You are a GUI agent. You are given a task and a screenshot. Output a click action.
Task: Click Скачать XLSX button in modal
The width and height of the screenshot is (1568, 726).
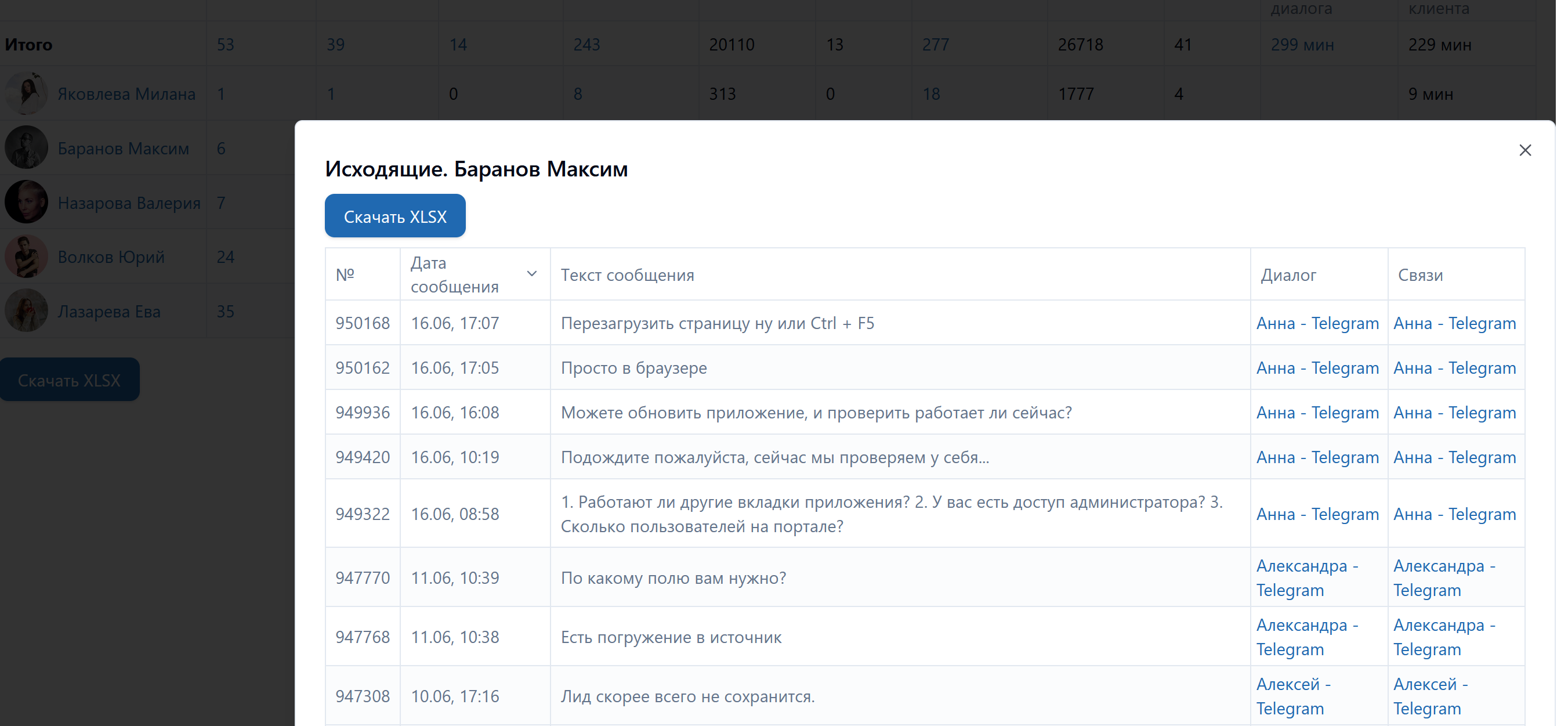[395, 216]
